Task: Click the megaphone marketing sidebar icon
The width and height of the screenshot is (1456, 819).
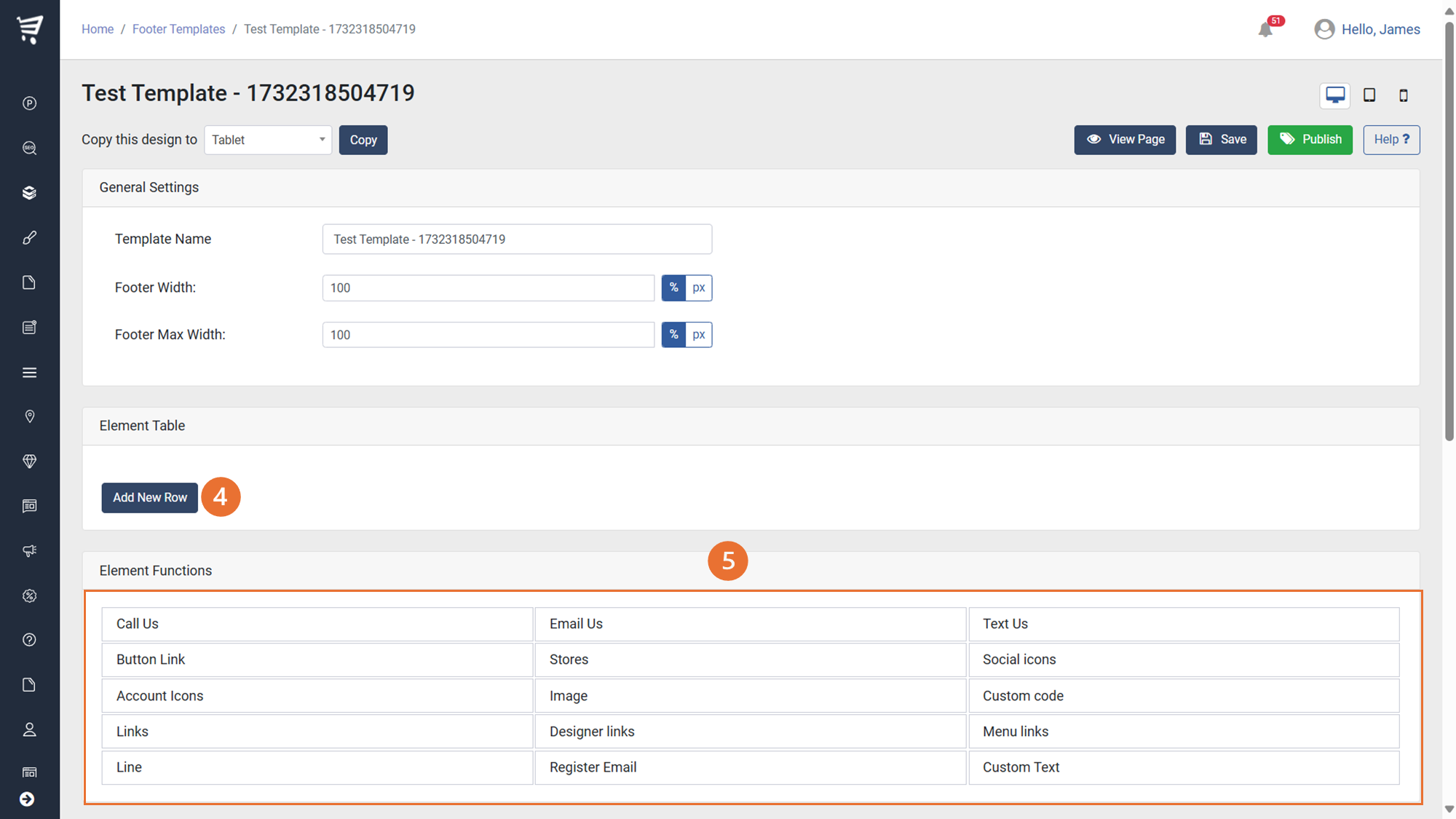Action: [30, 551]
